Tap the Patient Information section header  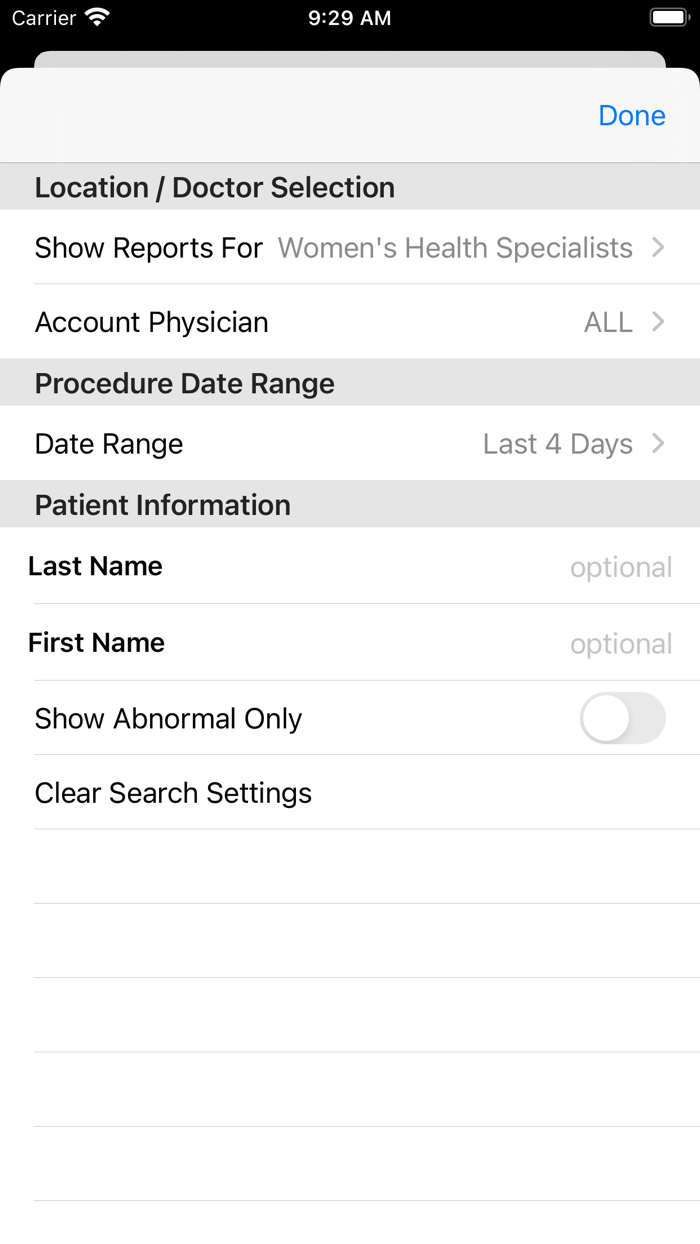click(x=163, y=504)
